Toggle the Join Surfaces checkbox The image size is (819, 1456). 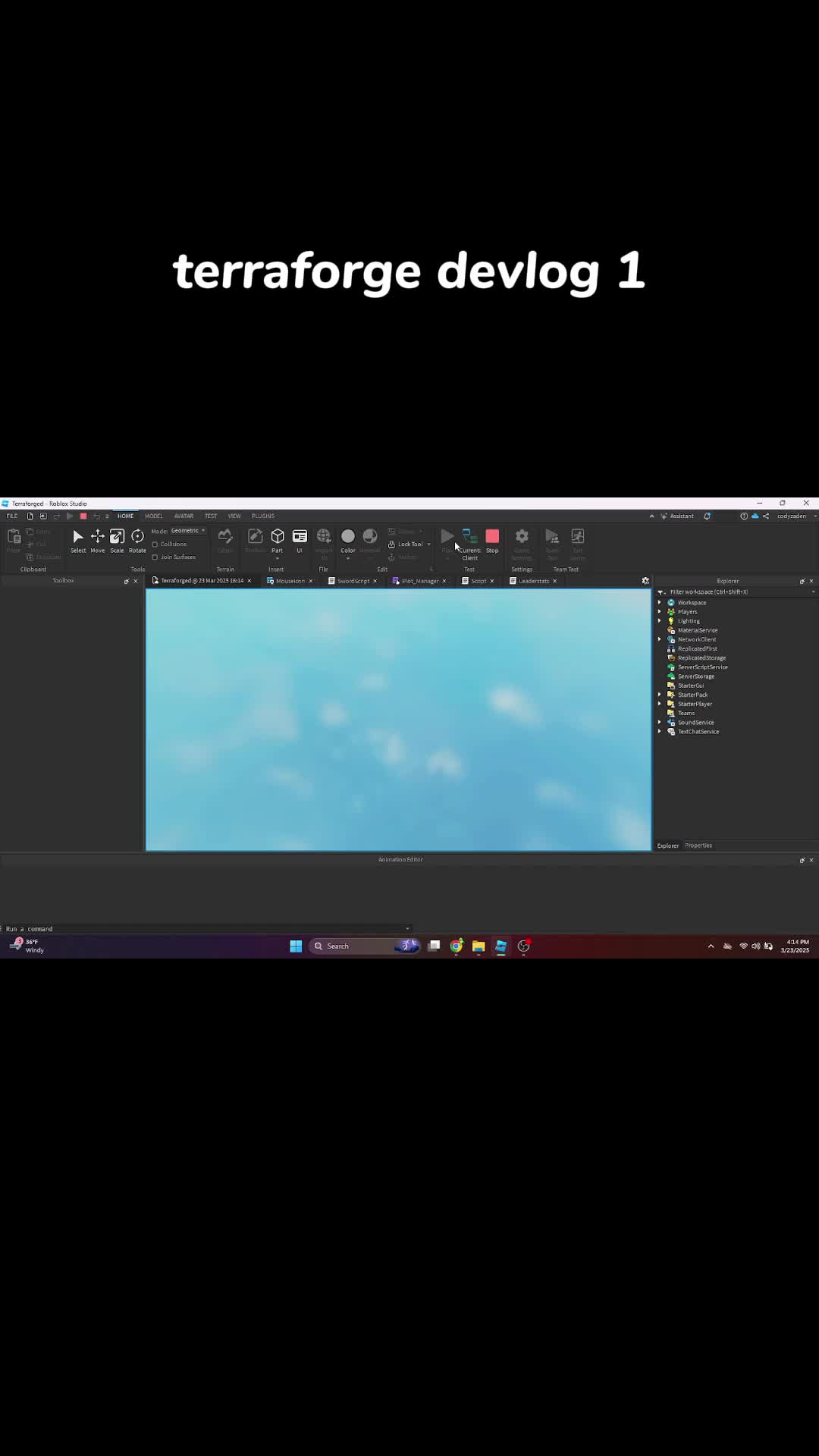click(155, 557)
